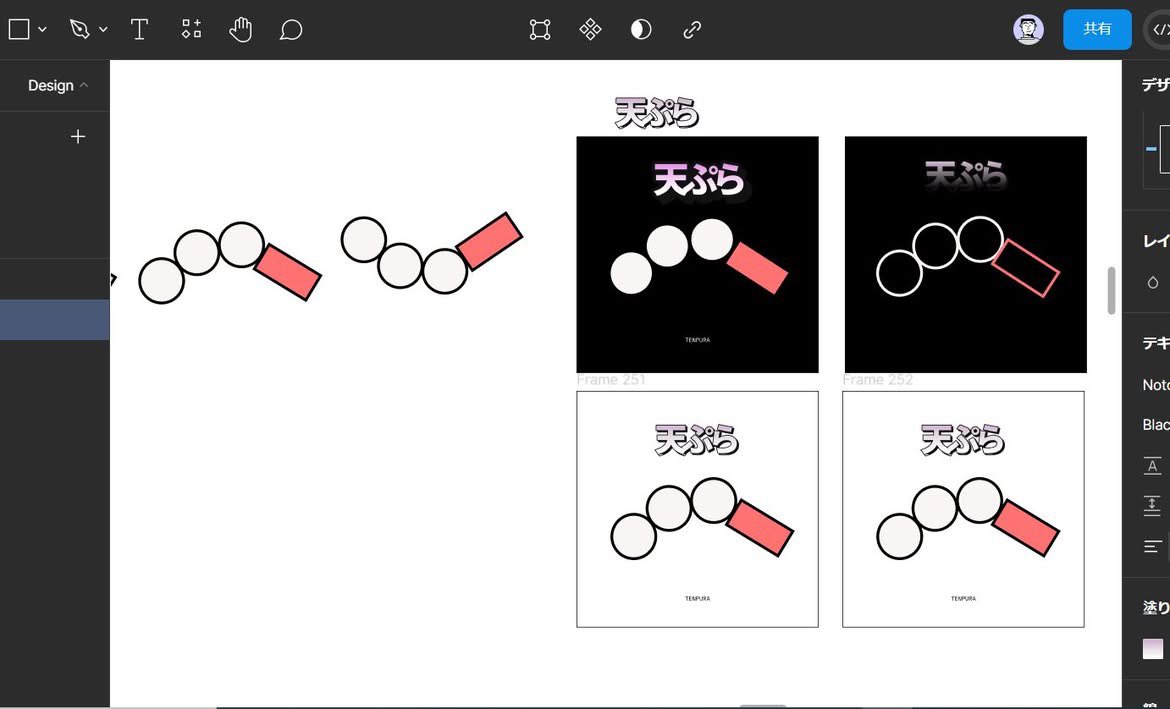1170x709 pixels.
Task: Select pink 天ぷら text in black frame
Action: pos(698,180)
